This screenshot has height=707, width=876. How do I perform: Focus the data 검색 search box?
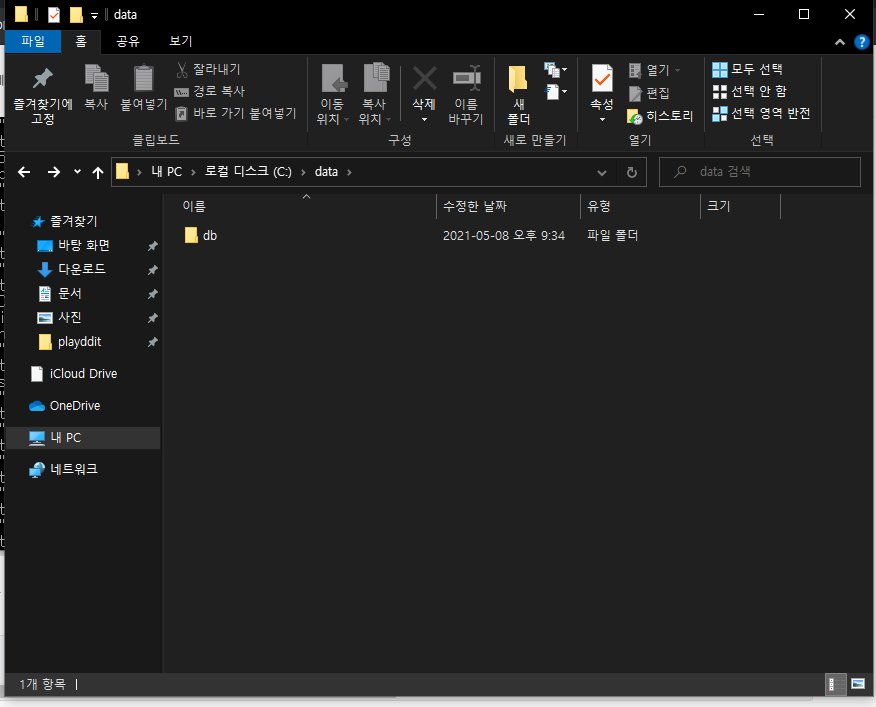click(760, 172)
